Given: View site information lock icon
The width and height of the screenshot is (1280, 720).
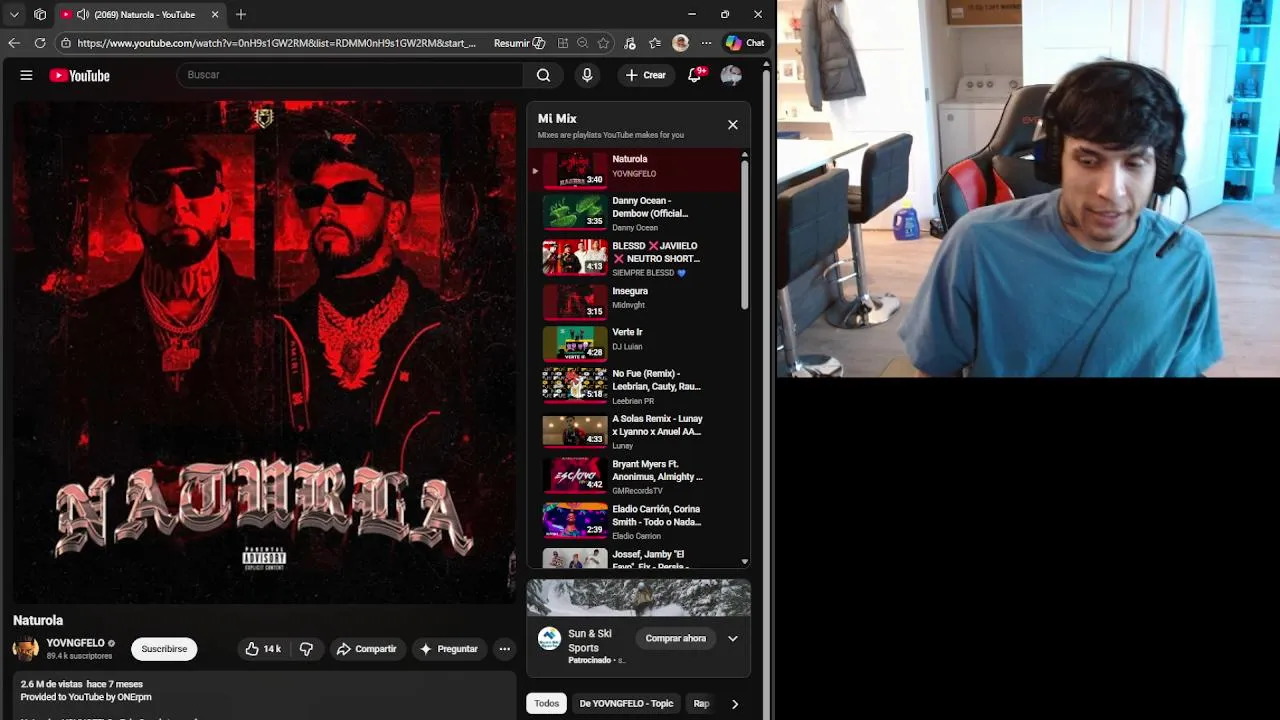Looking at the screenshot, I should 66,43.
